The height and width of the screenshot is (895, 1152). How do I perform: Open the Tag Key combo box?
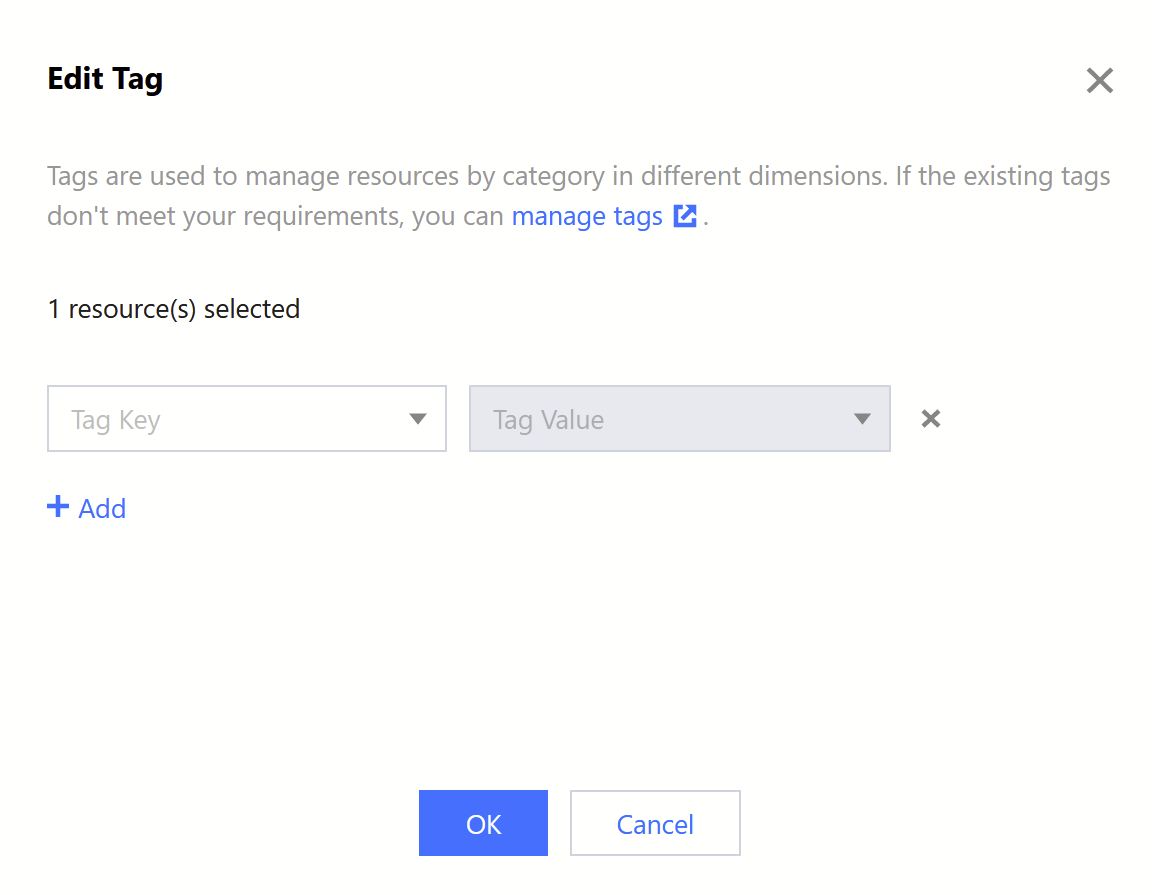(x=246, y=419)
